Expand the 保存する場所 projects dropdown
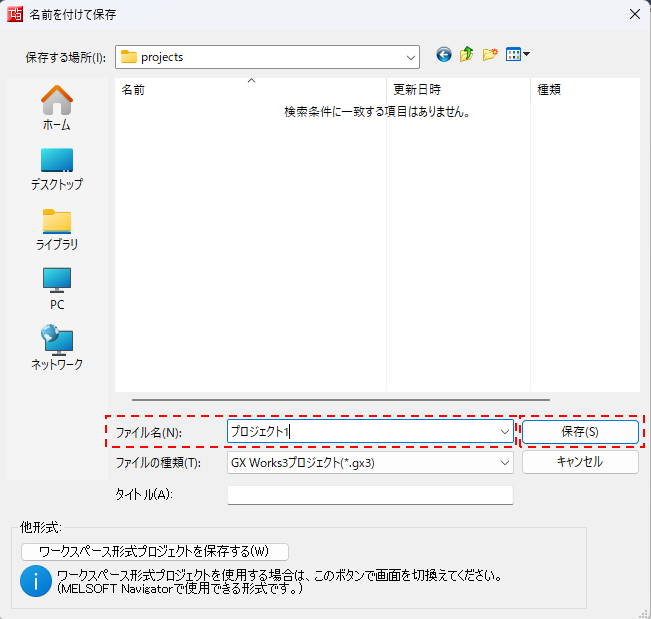Image resolution: width=651 pixels, height=619 pixels. click(410, 57)
